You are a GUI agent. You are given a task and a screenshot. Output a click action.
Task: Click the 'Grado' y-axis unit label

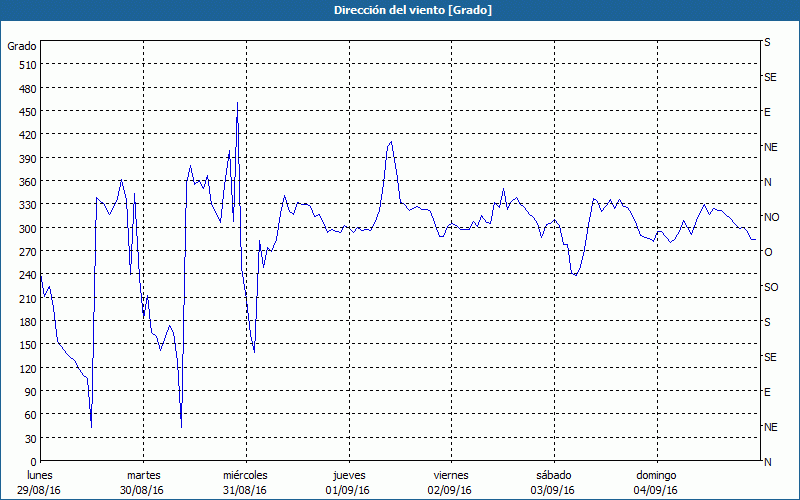point(22,46)
